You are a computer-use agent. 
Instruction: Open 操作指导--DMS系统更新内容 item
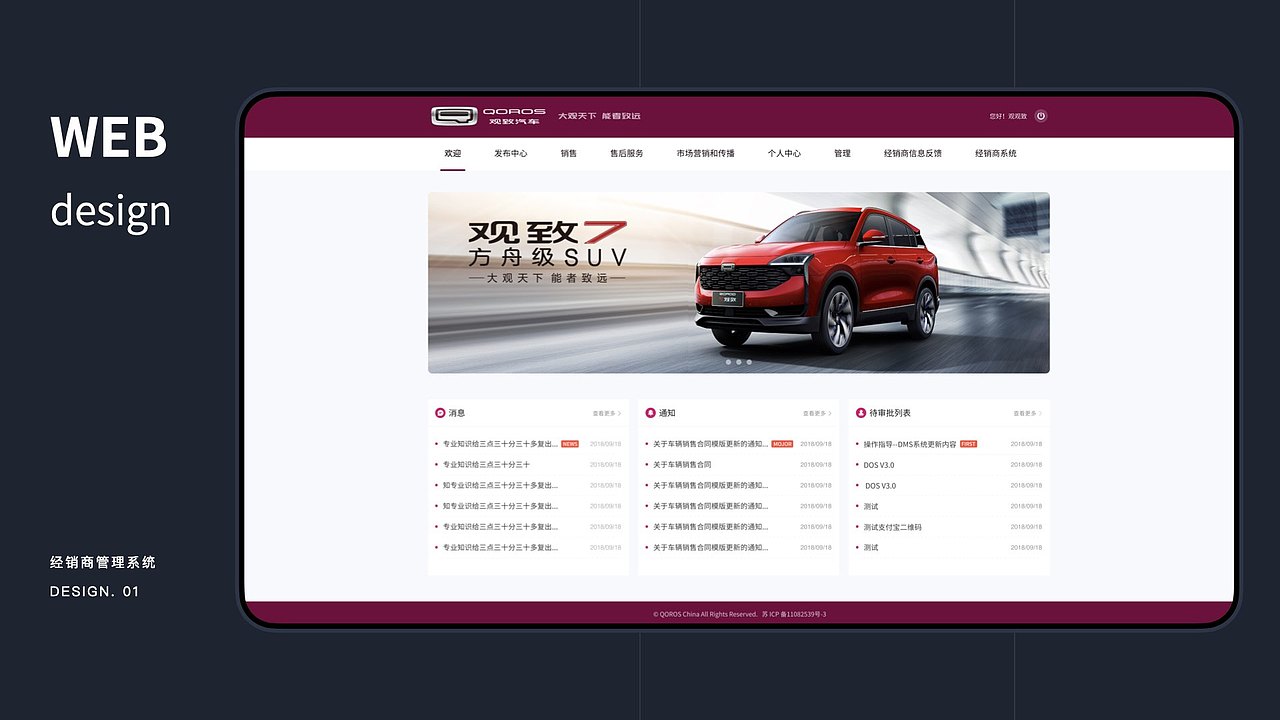(x=910, y=444)
